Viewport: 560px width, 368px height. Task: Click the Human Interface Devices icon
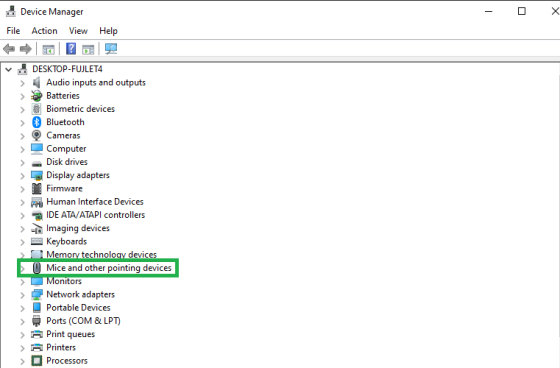37,202
